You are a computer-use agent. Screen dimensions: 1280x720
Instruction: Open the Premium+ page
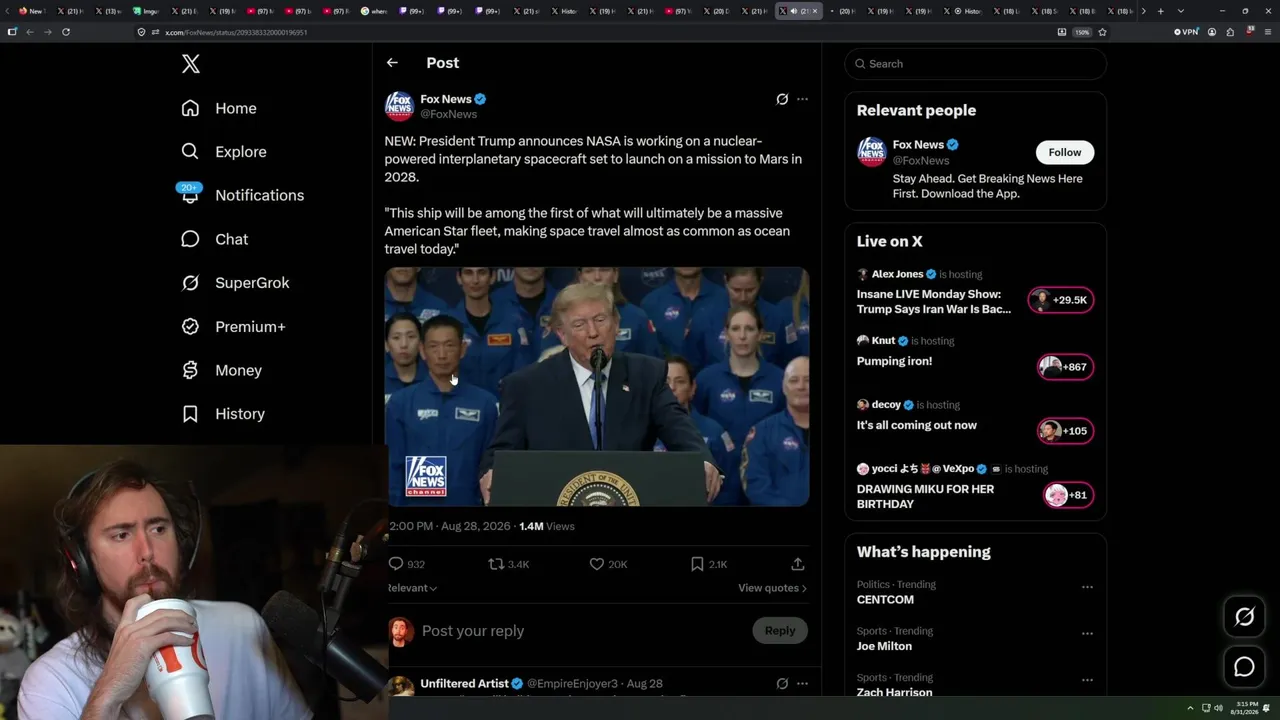[x=233, y=327]
